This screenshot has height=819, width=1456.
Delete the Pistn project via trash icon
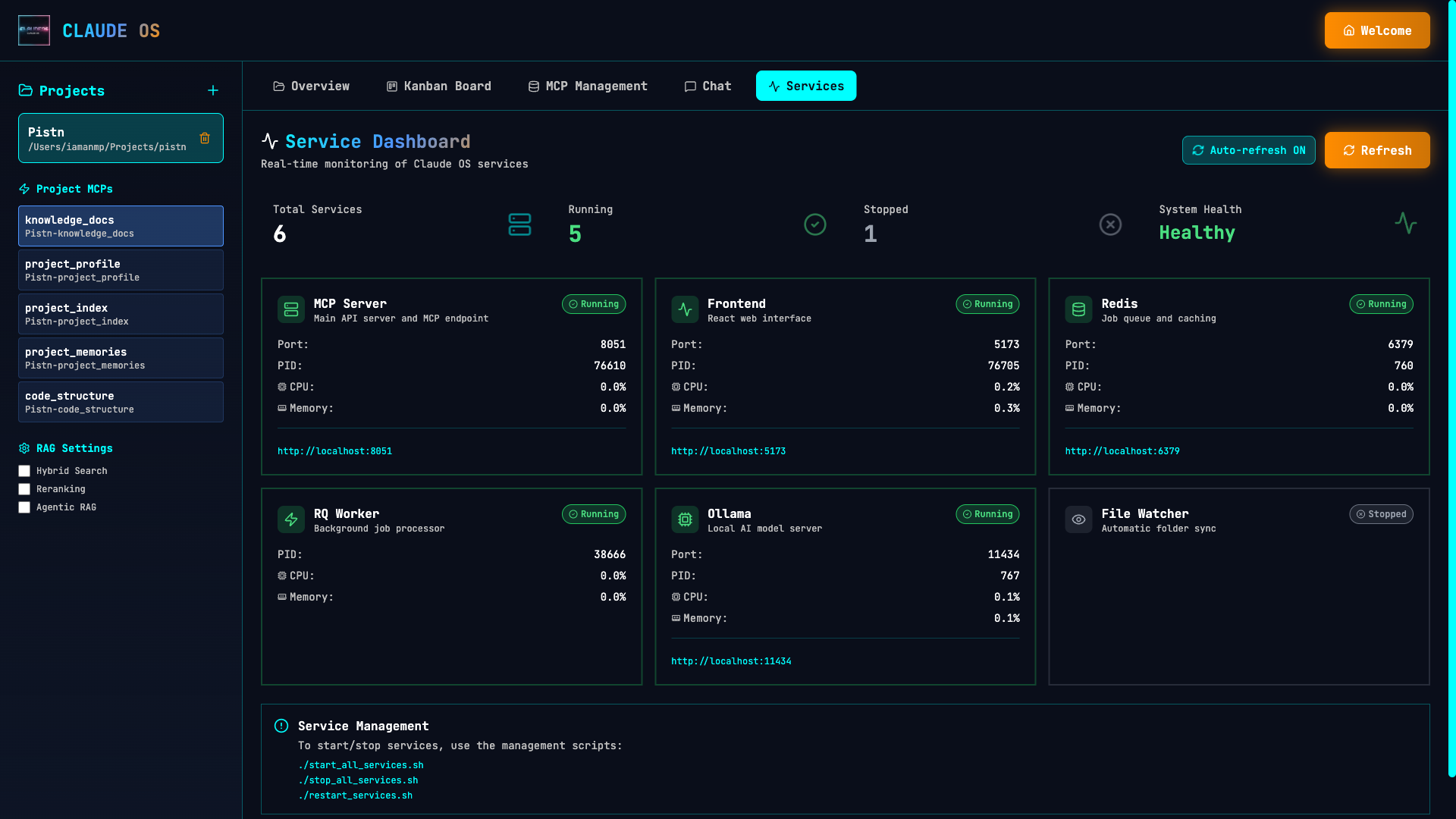coord(205,138)
